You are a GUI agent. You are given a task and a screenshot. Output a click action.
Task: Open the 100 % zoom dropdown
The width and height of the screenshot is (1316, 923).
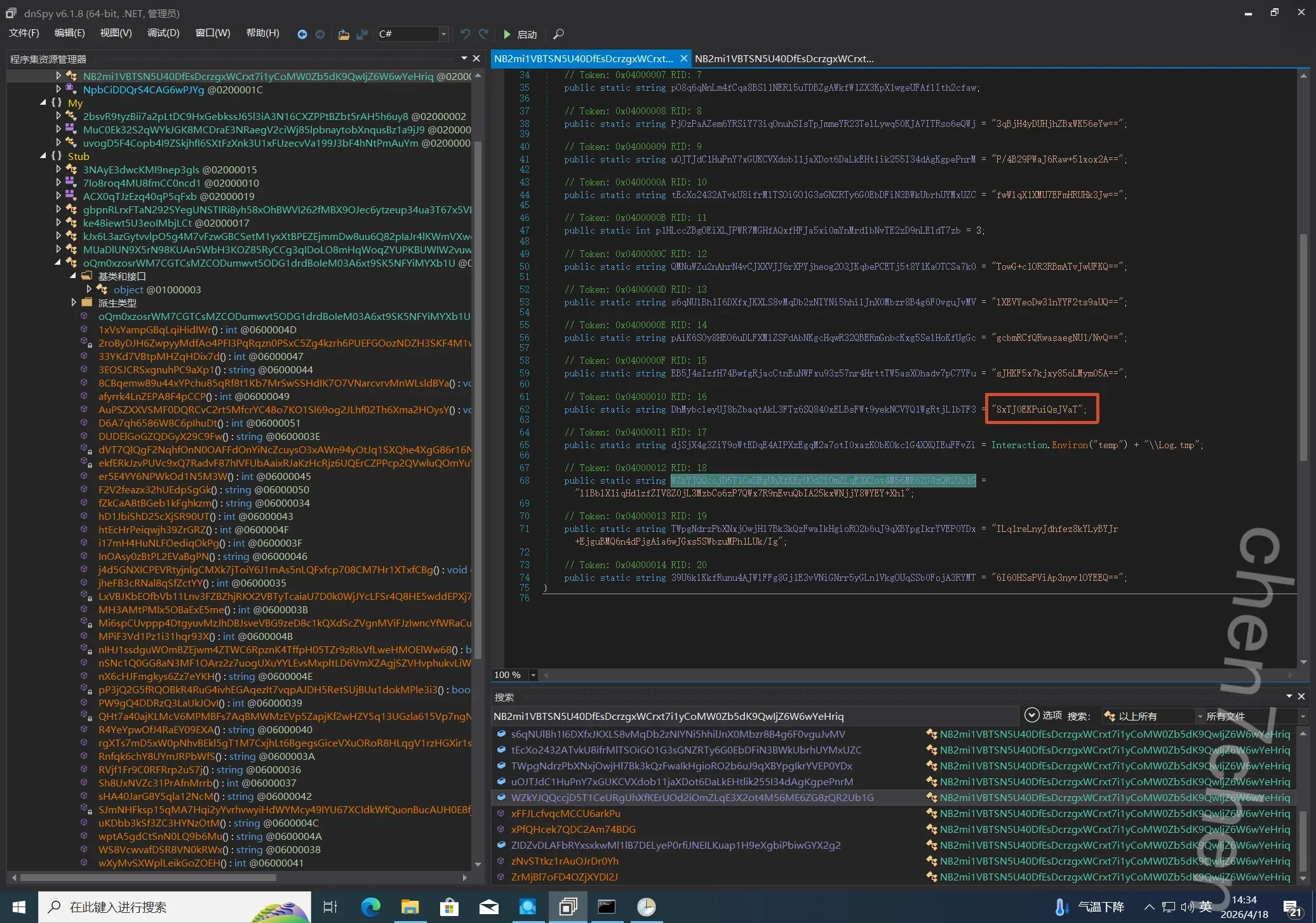point(533,675)
